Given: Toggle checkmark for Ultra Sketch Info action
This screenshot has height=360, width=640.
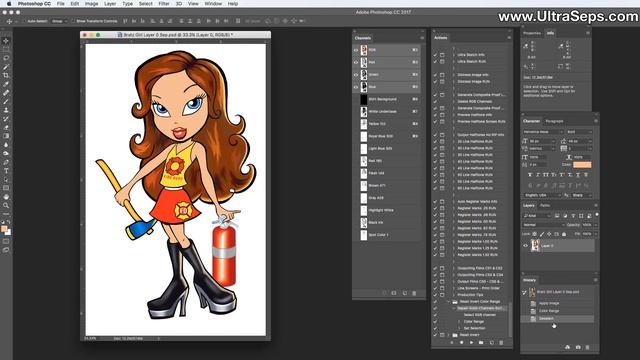Looking at the screenshot, I should pyautogui.click(x=435, y=55).
